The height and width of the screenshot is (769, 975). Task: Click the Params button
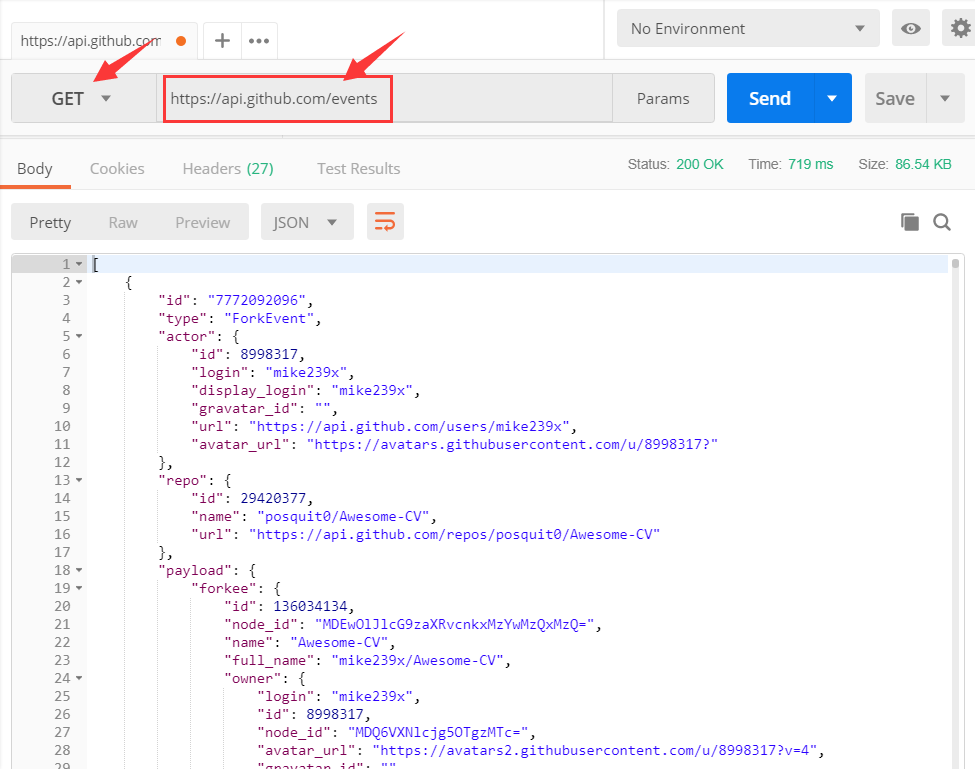663,98
